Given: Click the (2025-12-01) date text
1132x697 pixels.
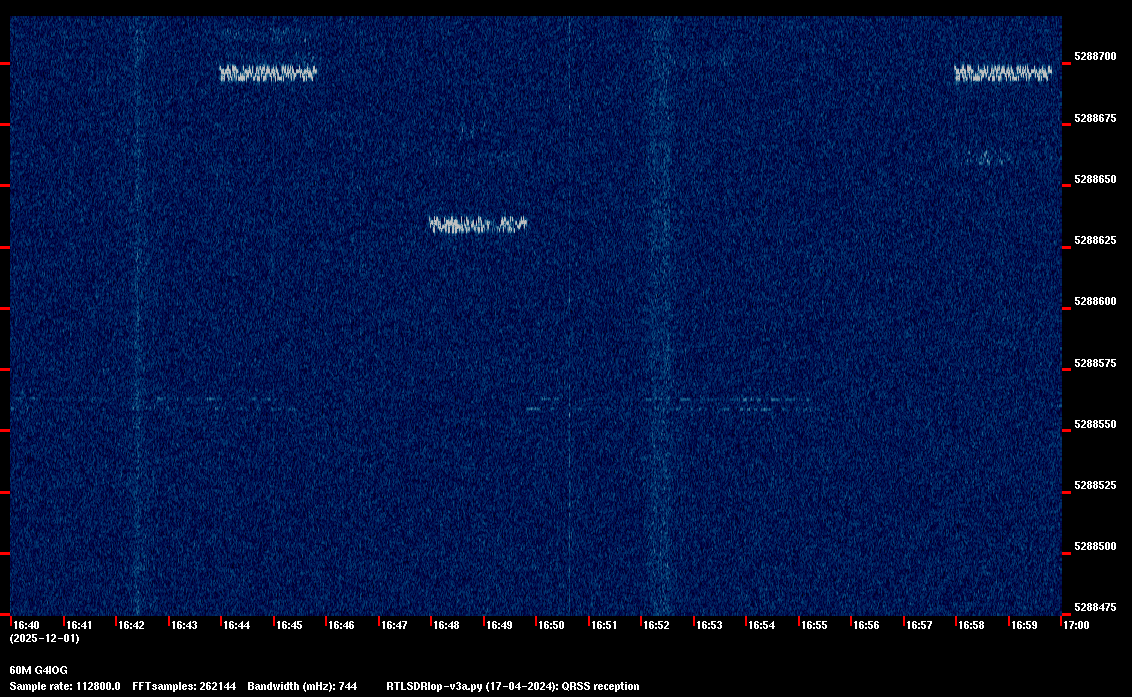Looking at the screenshot, I should pyautogui.click(x=45, y=638).
